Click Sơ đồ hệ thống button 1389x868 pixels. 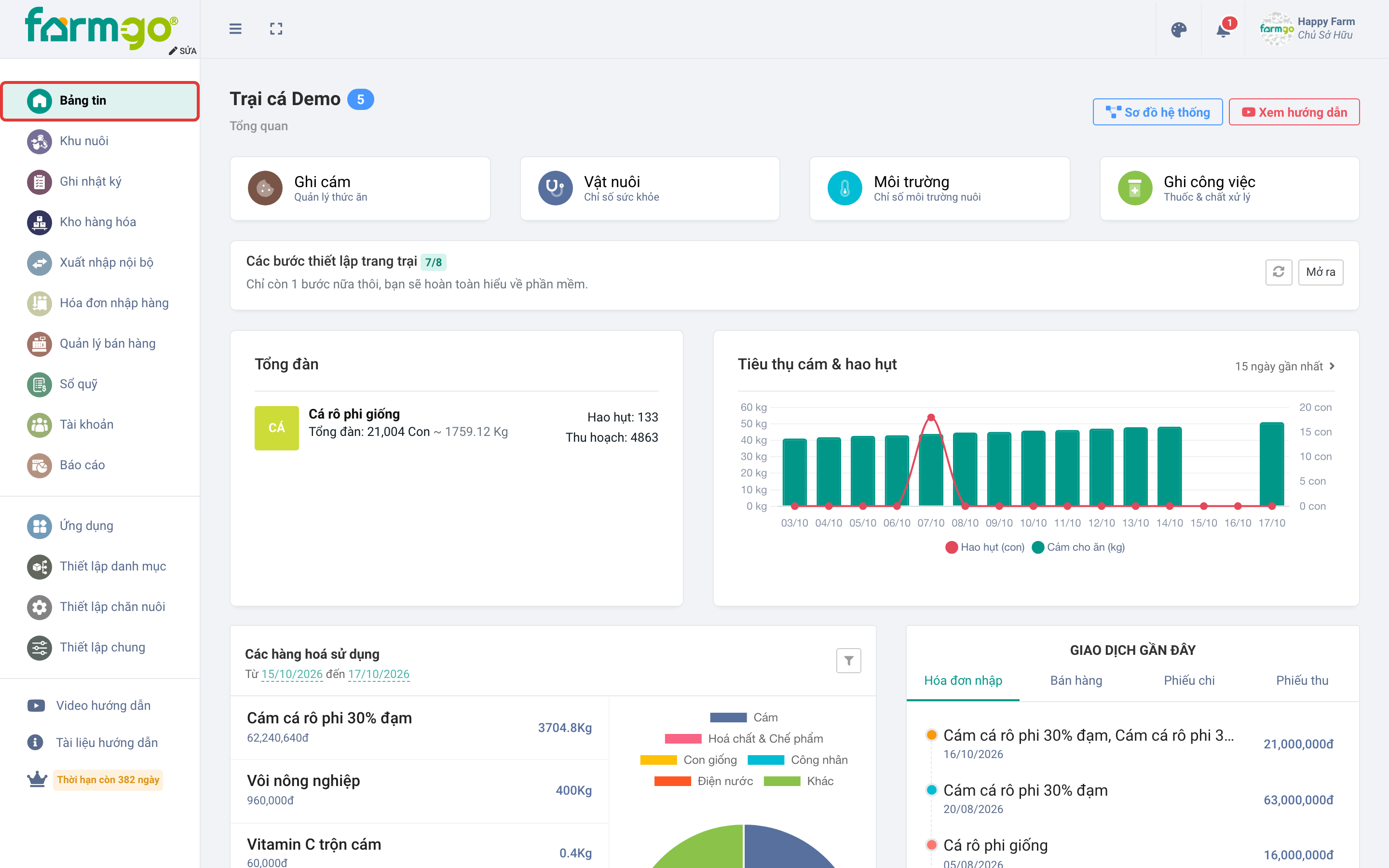[1157, 112]
